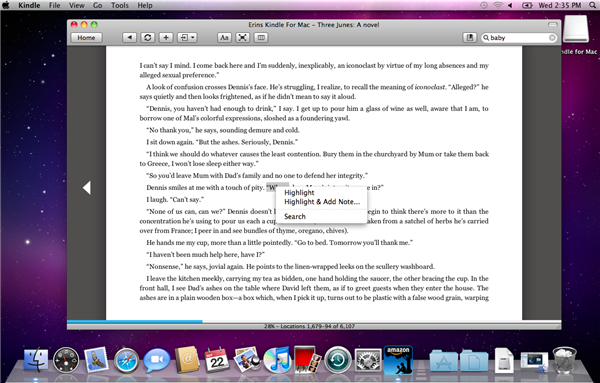This screenshot has height=383, width=600.
Task: Click inside the baby search field
Action: [518, 37]
